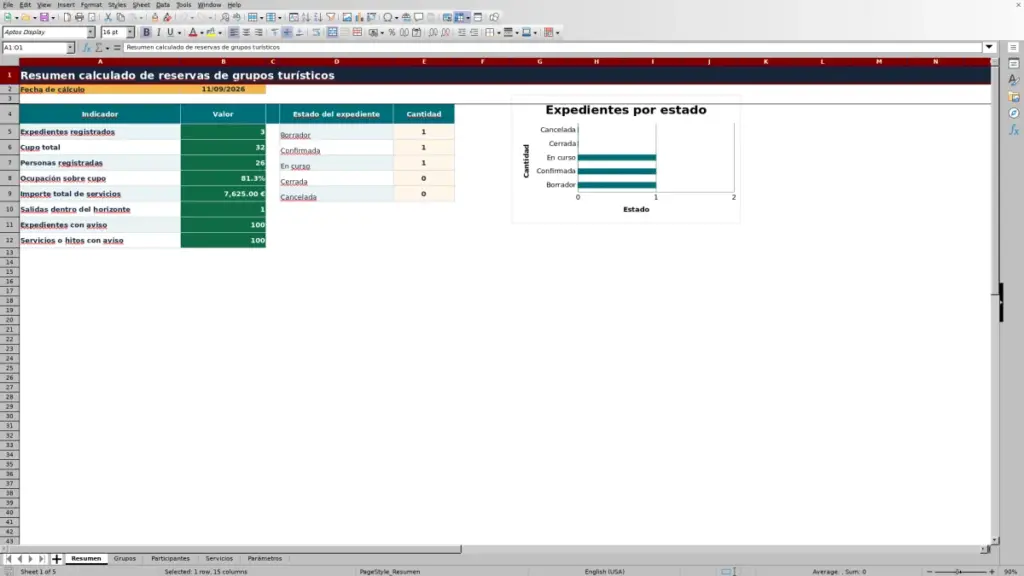Add a new sheet with plus button
The width and height of the screenshot is (1024, 576).
click(x=56, y=558)
